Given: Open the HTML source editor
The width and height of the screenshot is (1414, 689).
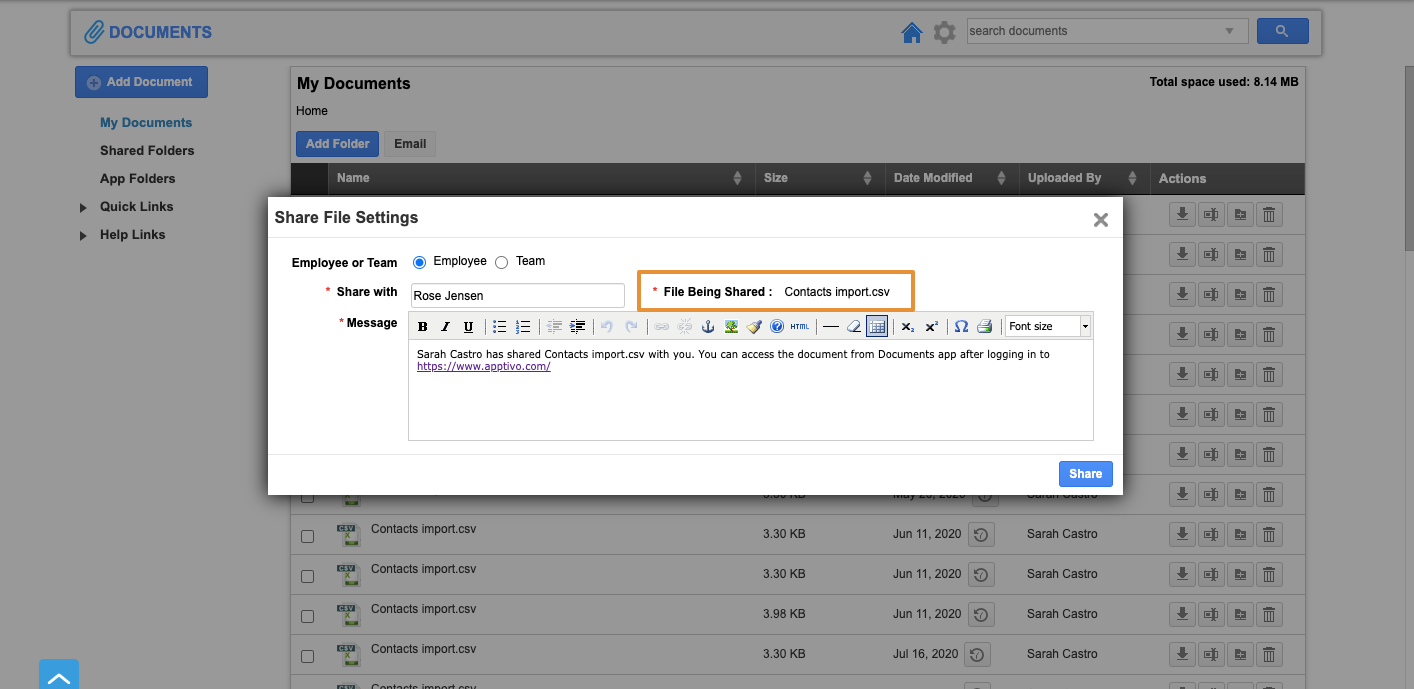Looking at the screenshot, I should [x=800, y=327].
